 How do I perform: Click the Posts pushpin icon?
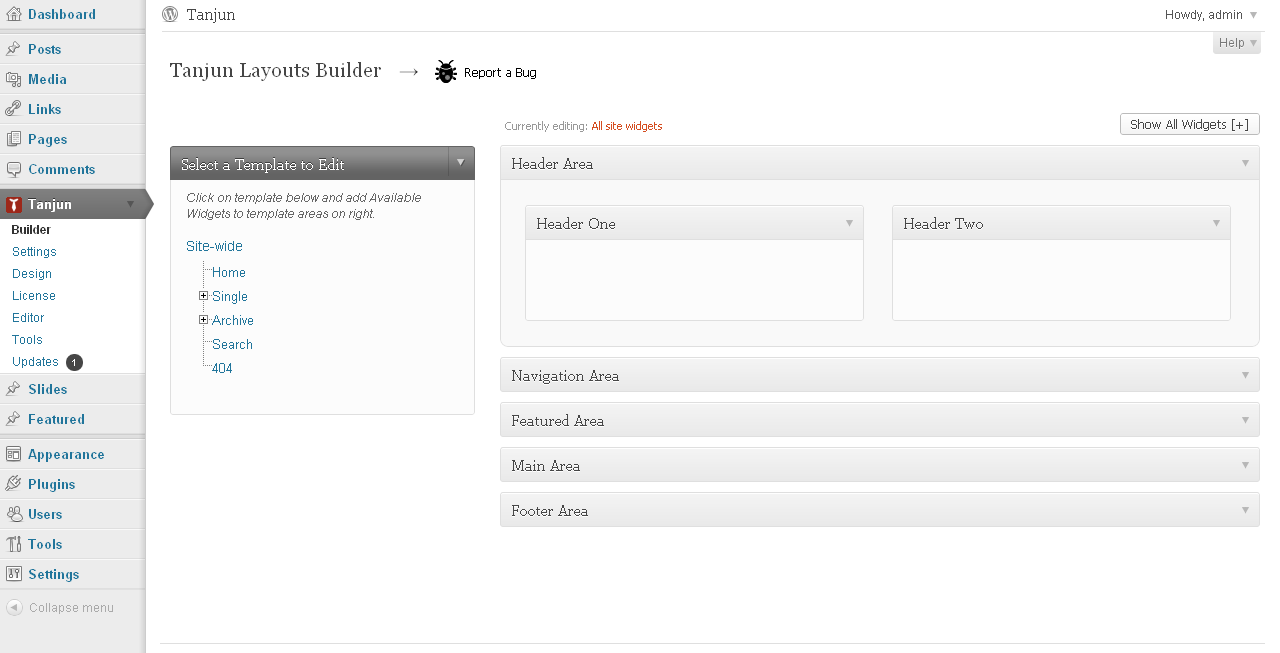13,49
